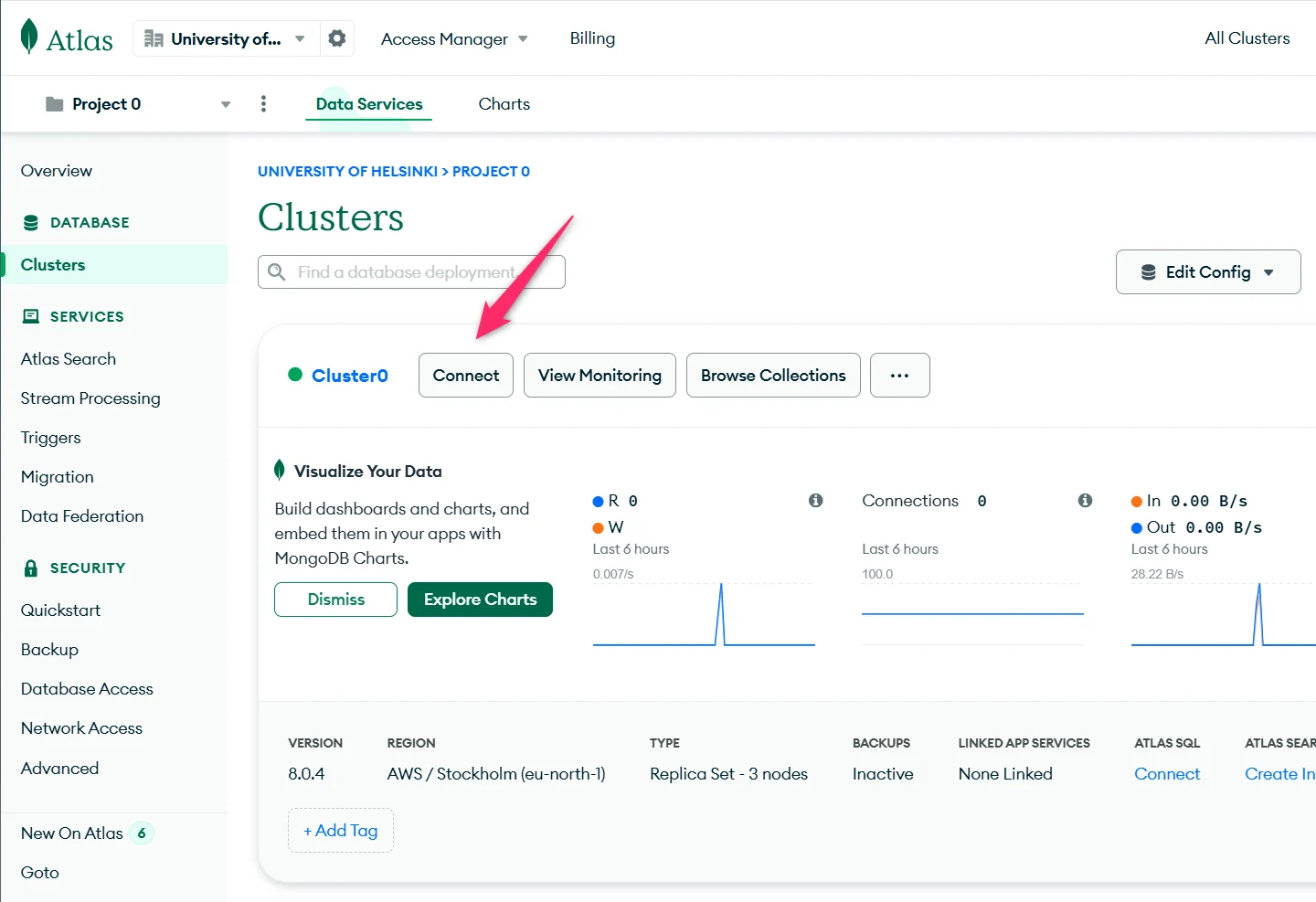Click the green Cluster0 status dot
This screenshot has width=1316, height=902.
pos(295,374)
